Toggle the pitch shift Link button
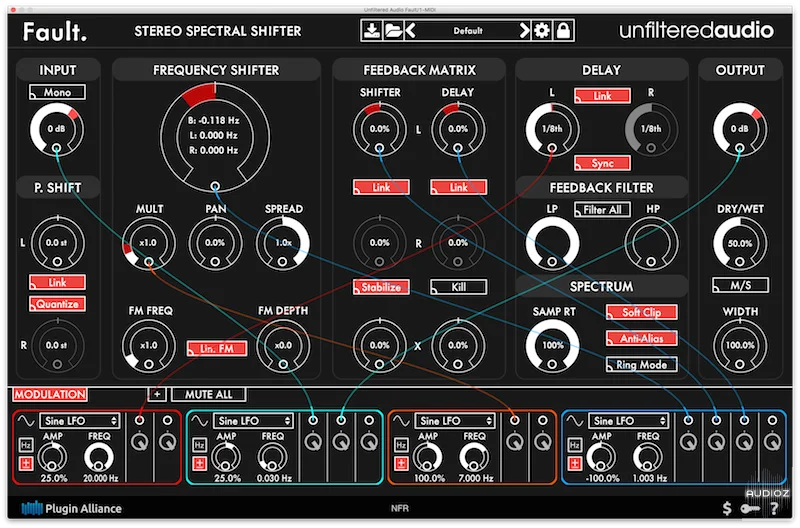 click(57, 282)
